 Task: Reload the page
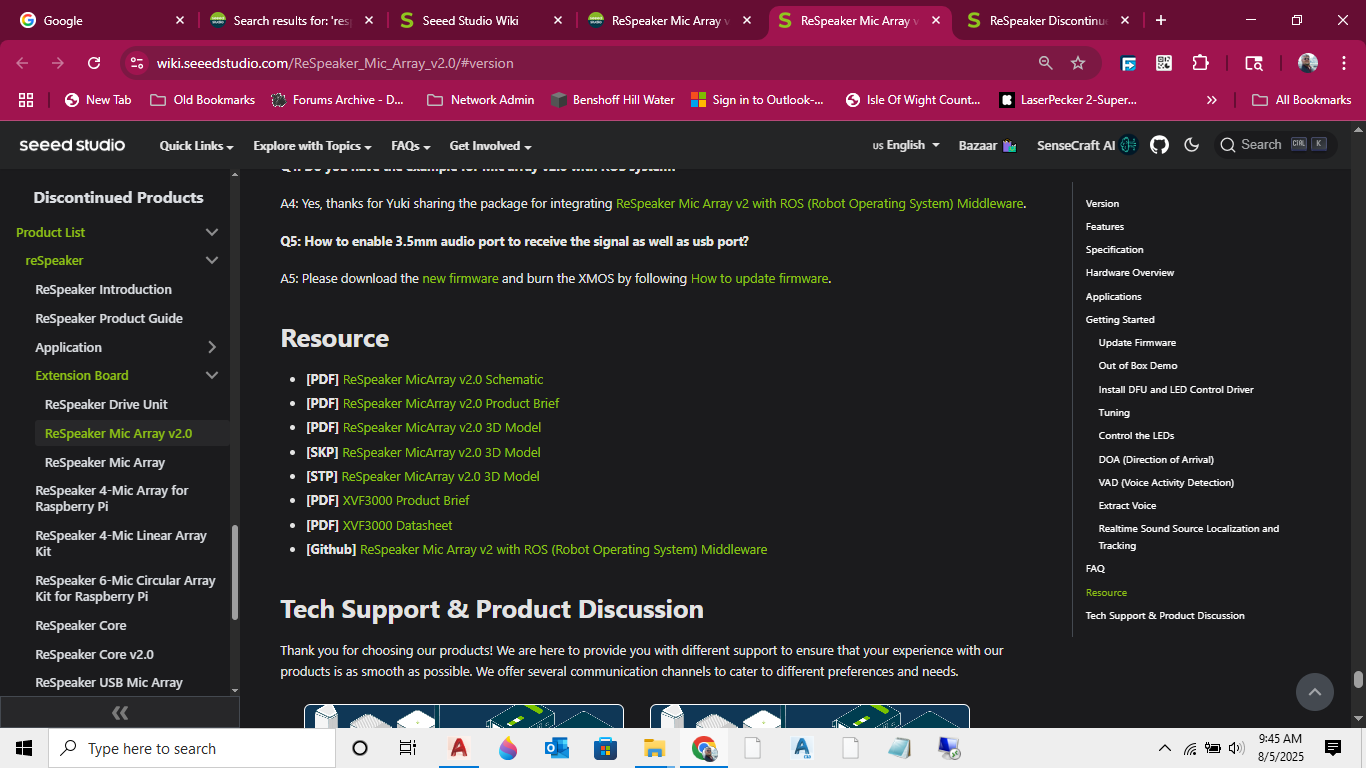click(94, 63)
